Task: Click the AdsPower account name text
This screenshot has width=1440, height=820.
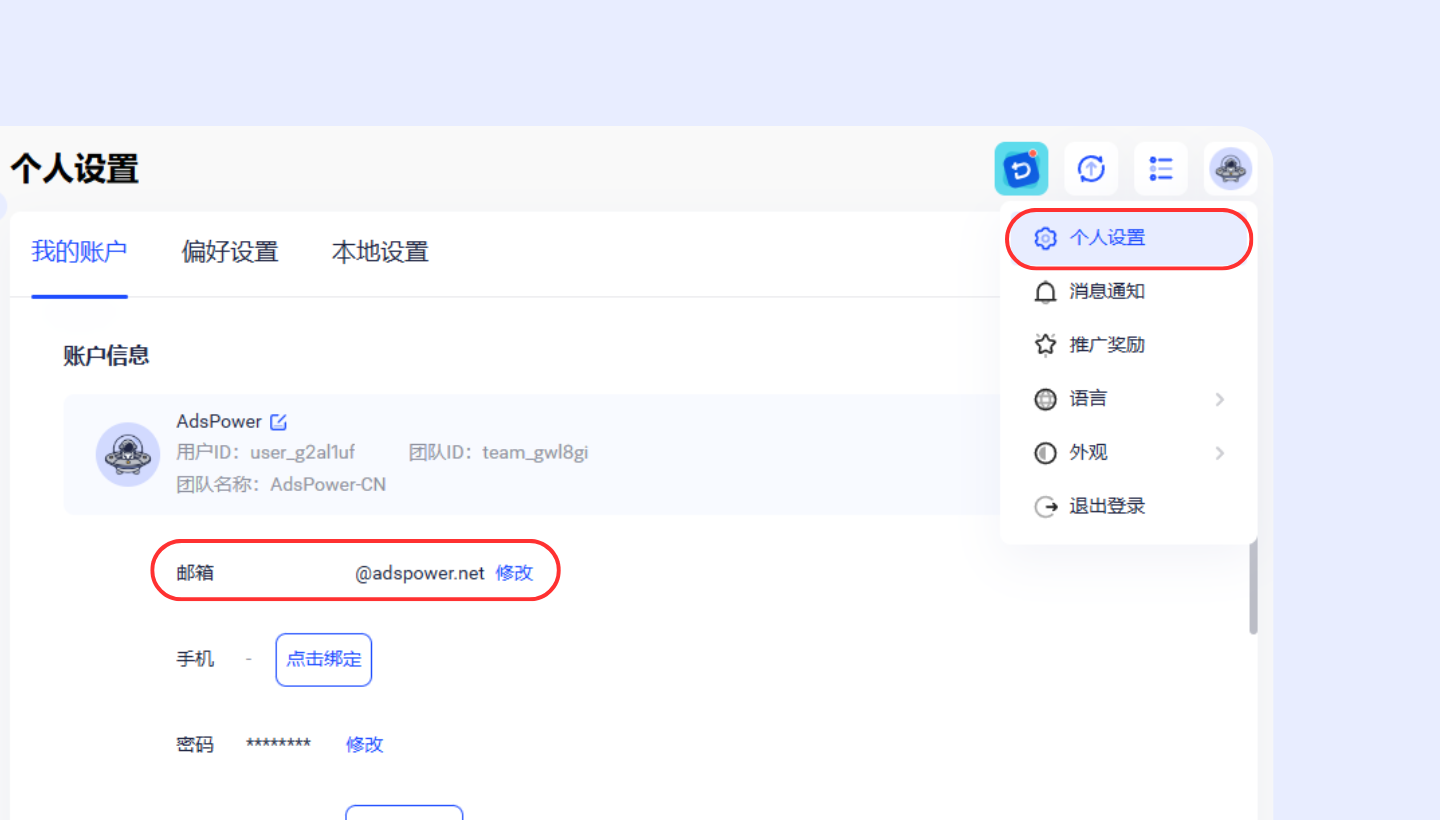Action: tap(219, 422)
